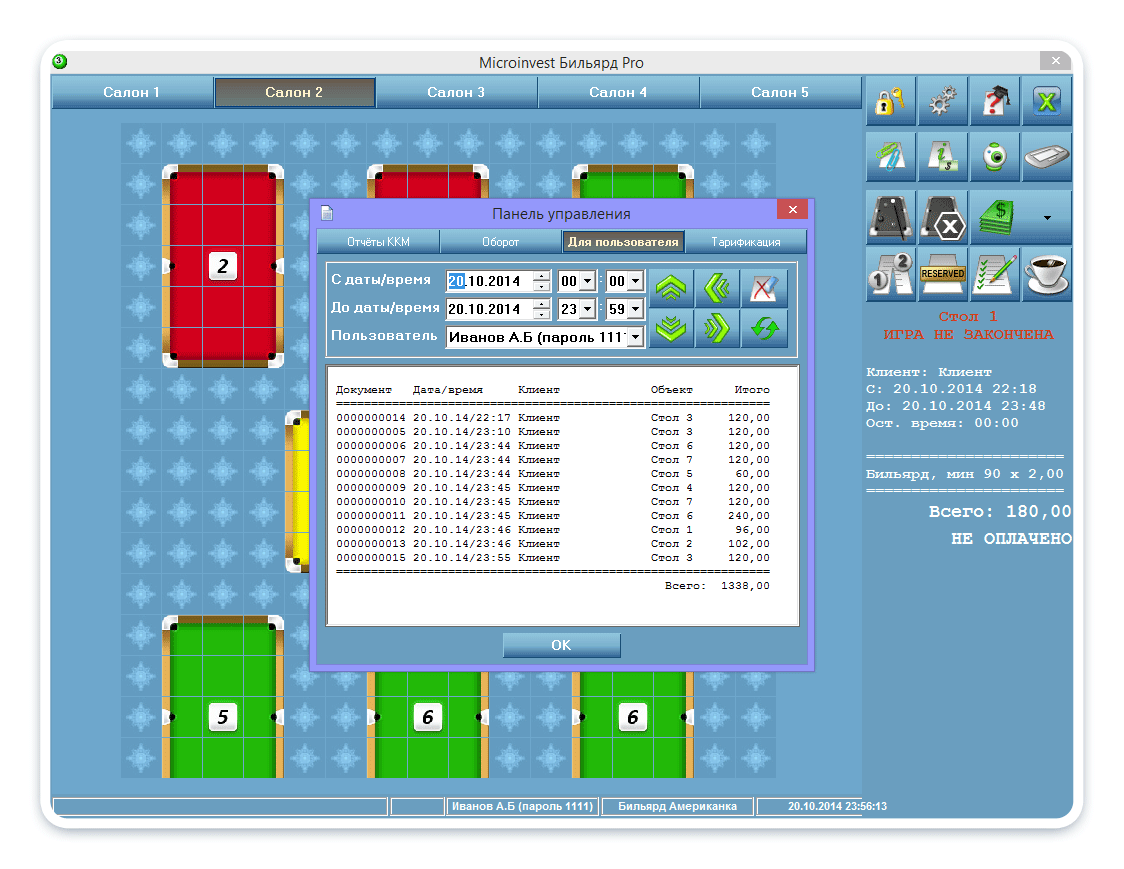Click the green refresh arrows button
Viewport: 1124px width, 869px height.
764,328
